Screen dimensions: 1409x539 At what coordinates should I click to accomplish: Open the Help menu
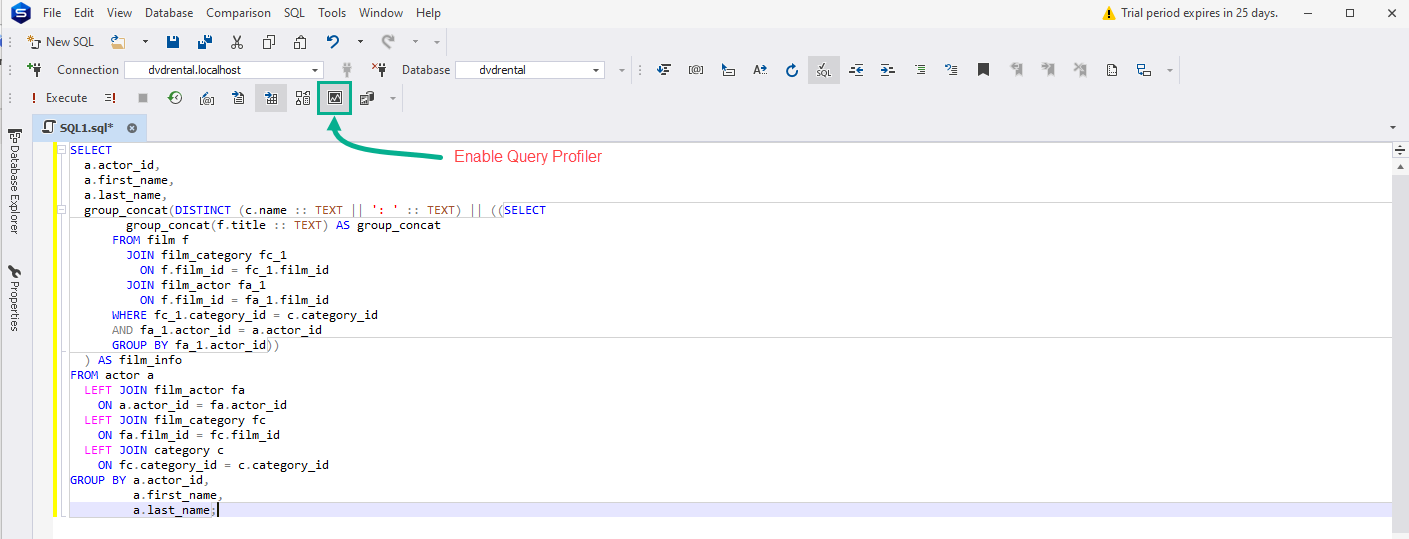pos(428,13)
